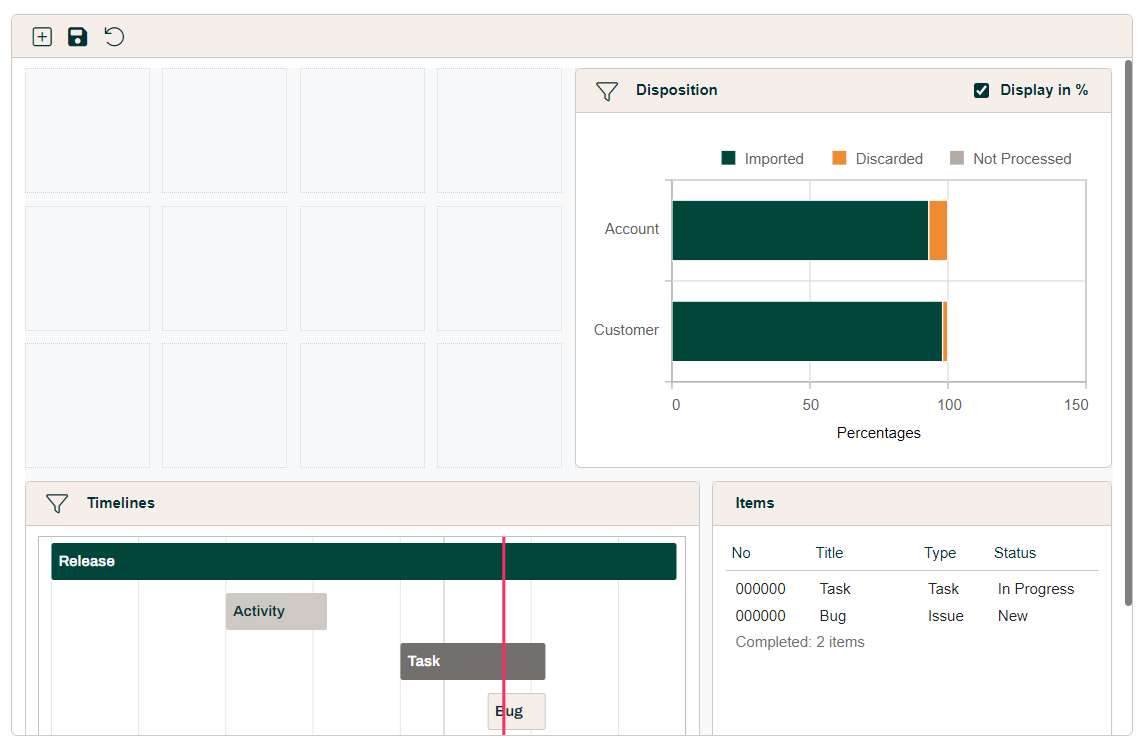Click the Account discarded orange segment
Image resolution: width=1142 pixels, height=746 pixels.
[938, 231]
